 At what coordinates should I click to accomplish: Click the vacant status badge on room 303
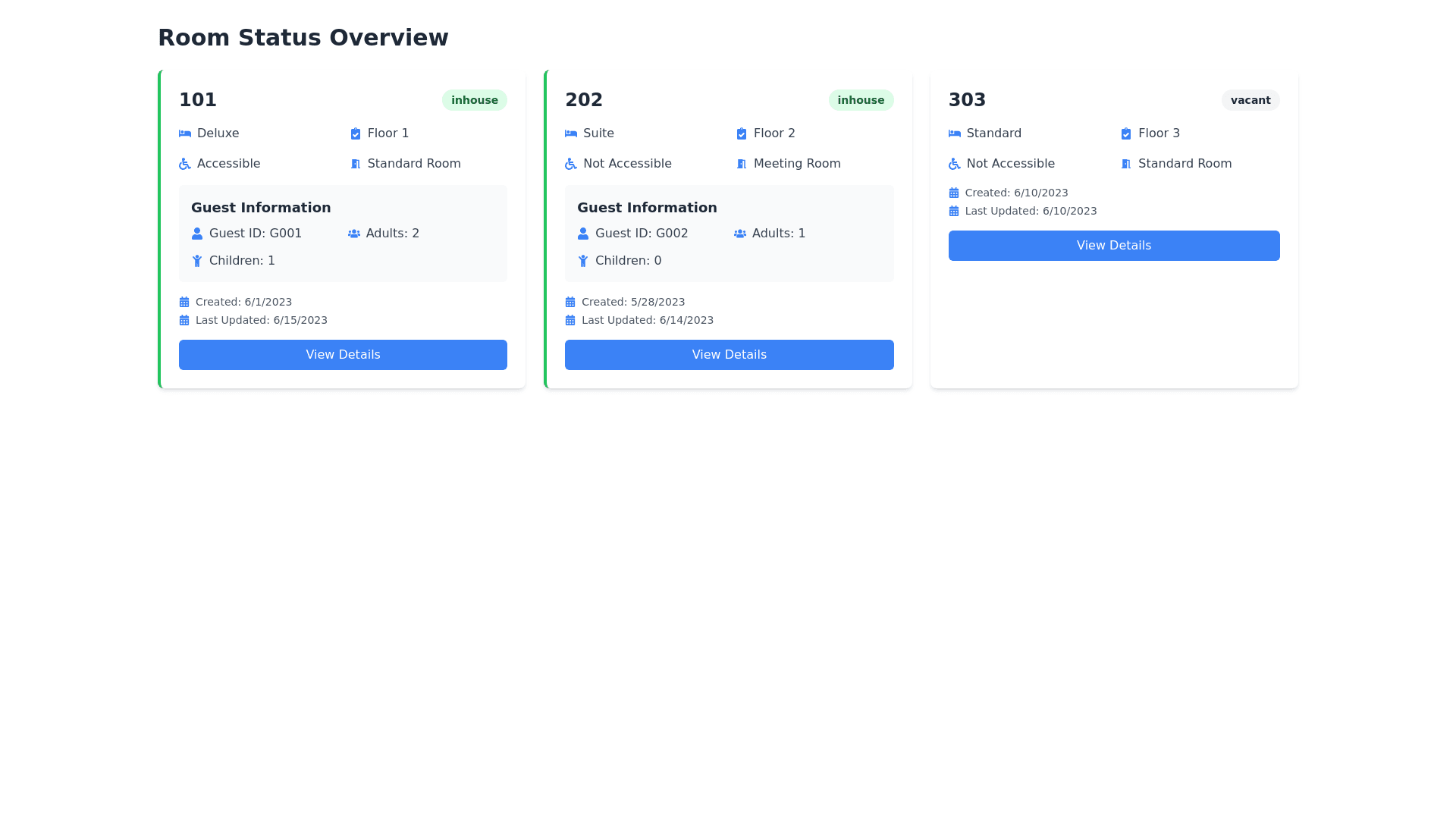(1250, 100)
